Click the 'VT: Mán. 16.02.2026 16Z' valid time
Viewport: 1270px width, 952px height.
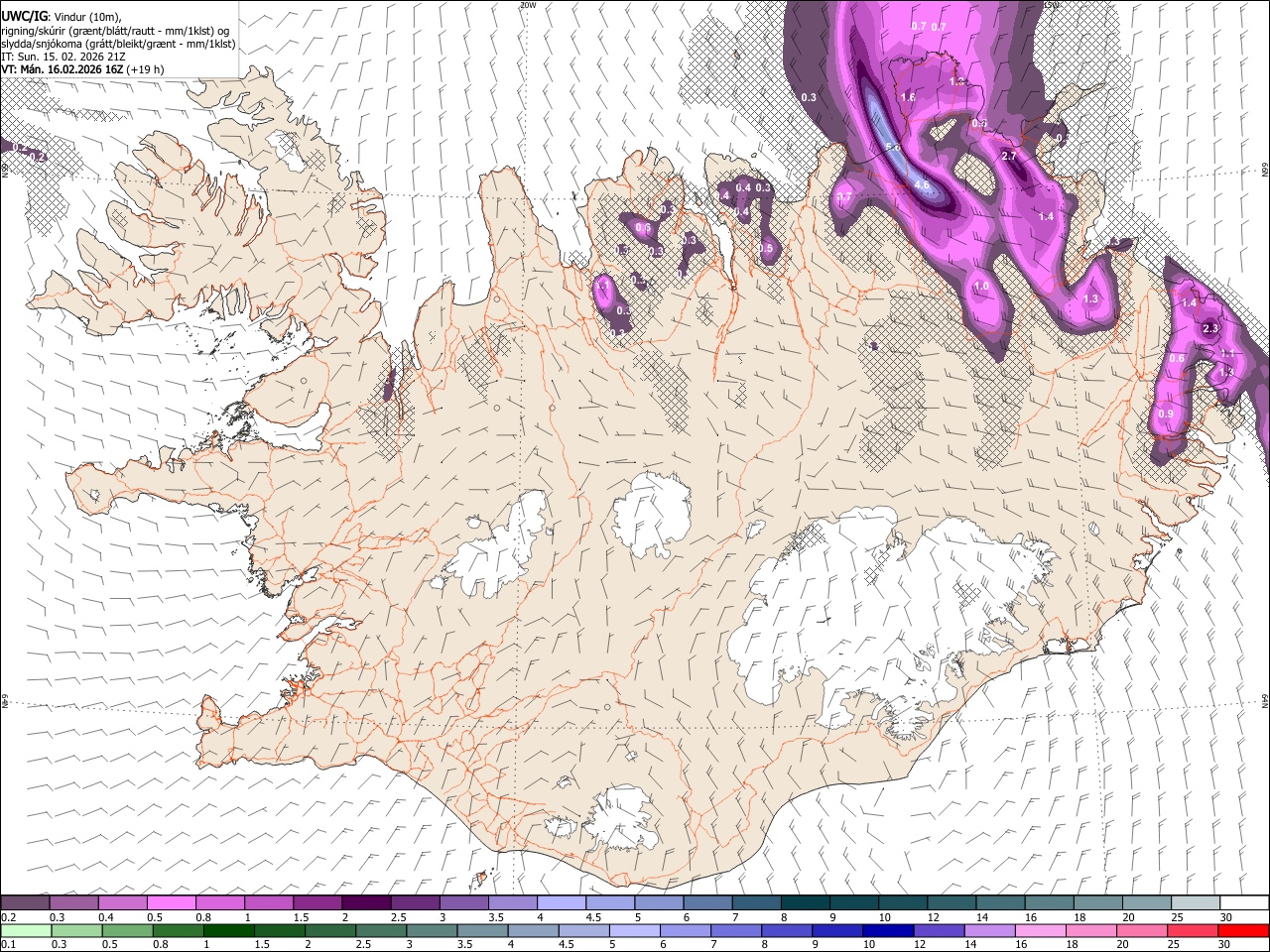62,69
